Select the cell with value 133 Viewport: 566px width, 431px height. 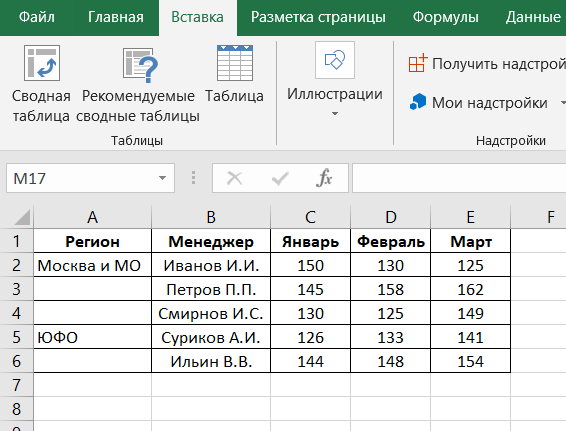[391, 337]
